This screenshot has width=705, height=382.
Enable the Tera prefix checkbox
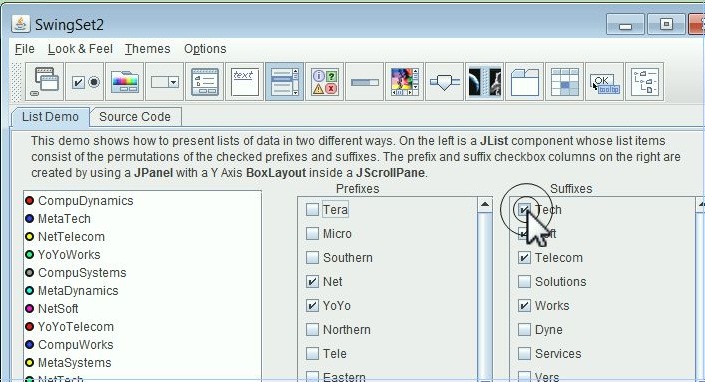coord(312,209)
